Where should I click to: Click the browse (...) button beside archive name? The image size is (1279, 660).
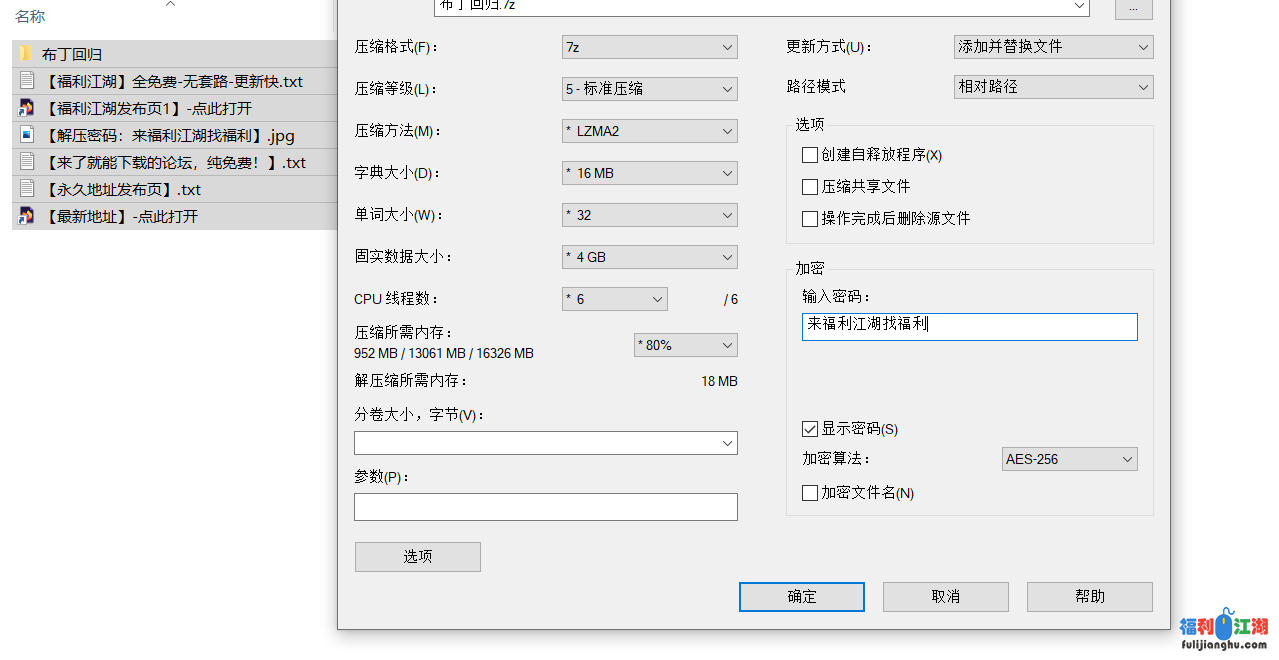[1133, 8]
